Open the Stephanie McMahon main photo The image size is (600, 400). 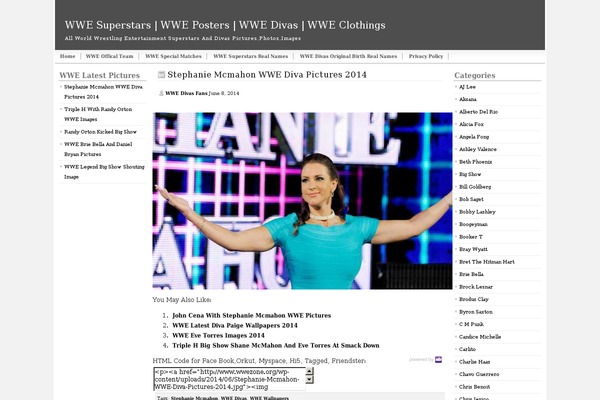coord(302,201)
